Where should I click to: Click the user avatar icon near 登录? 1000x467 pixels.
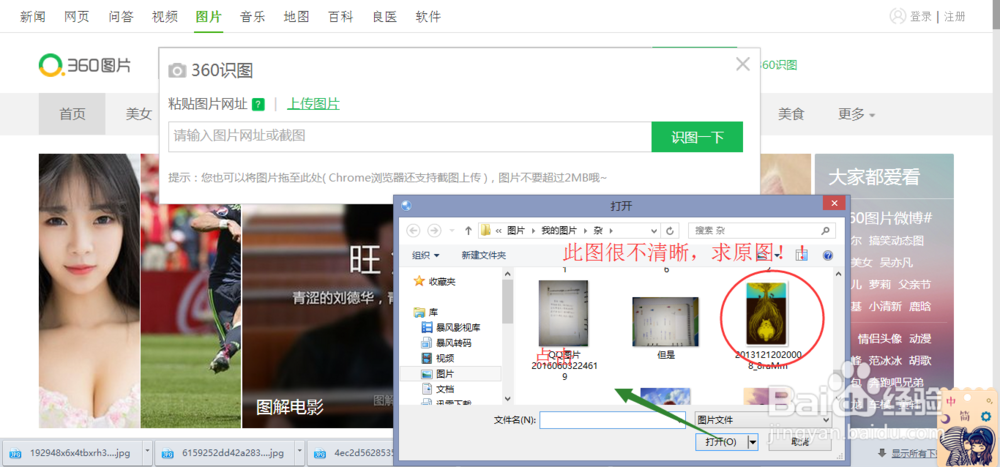point(898,16)
